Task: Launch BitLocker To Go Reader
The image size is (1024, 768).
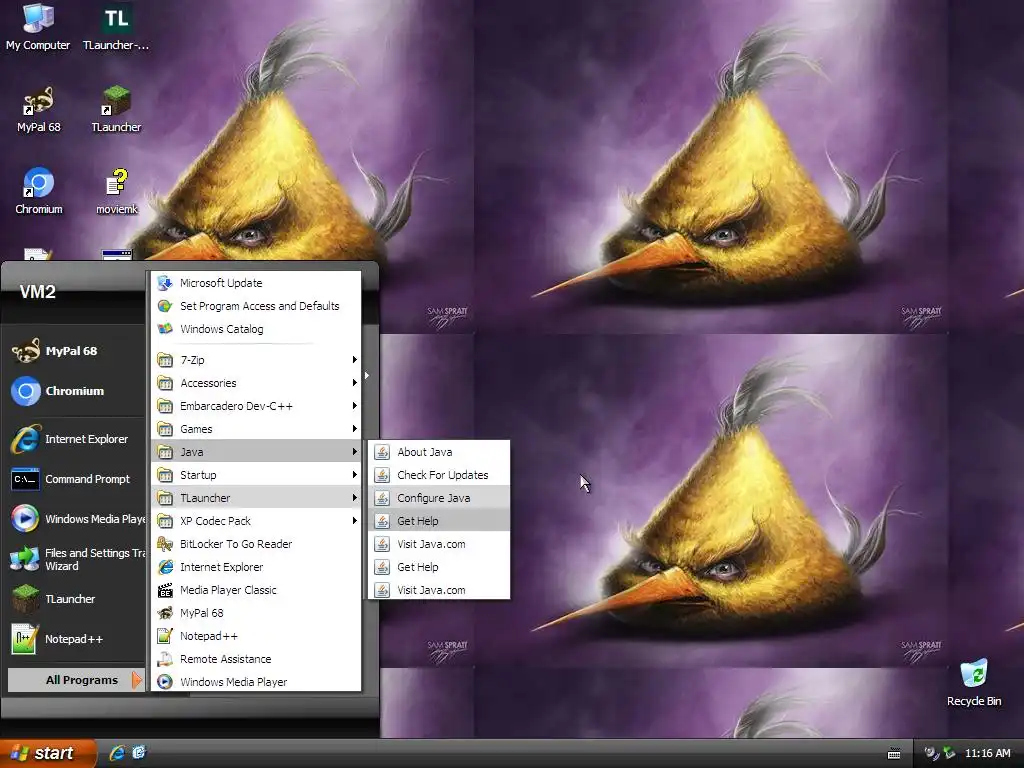Action: coord(256,544)
